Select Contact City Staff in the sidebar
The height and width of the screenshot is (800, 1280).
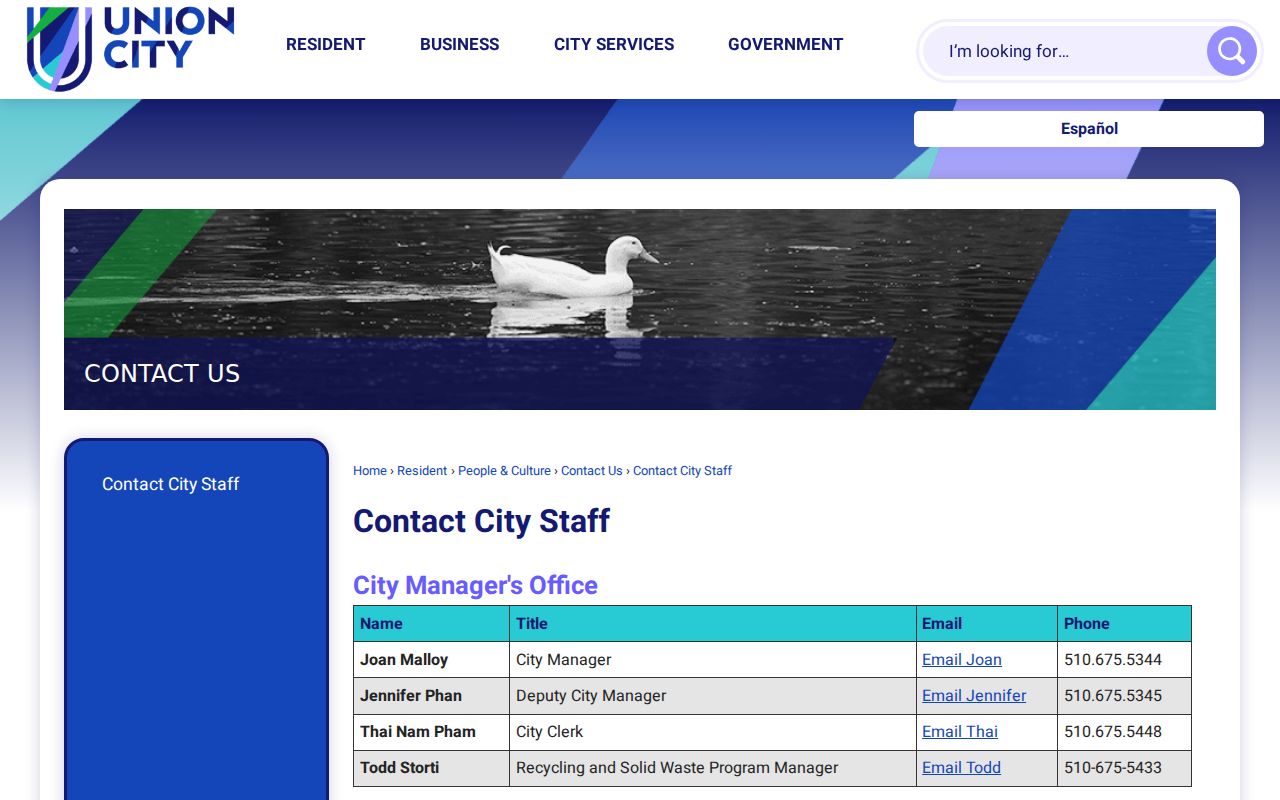click(171, 484)
